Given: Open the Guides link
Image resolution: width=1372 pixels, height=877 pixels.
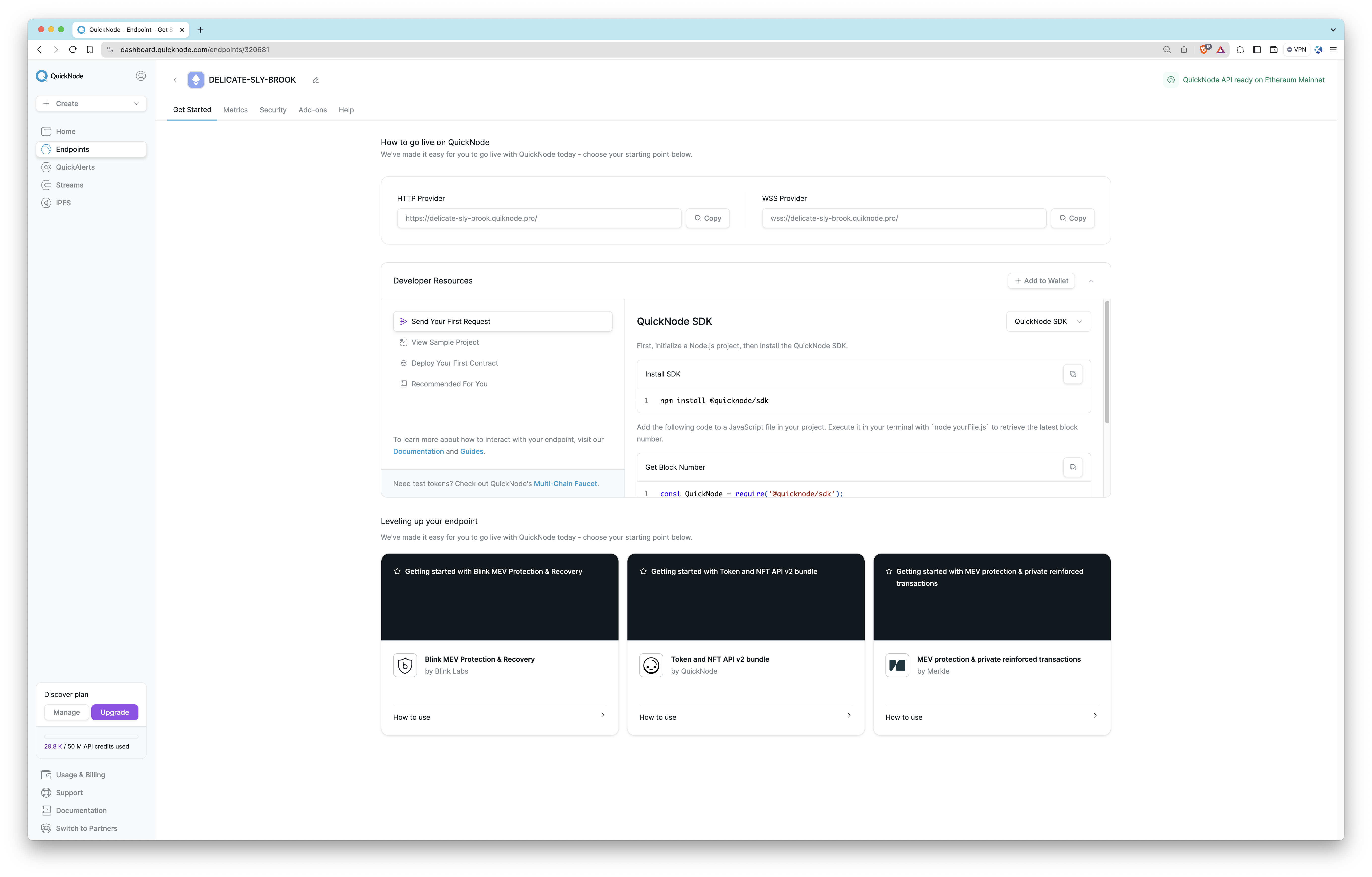Looking at the screenshot, I should [x=472, y=452].
